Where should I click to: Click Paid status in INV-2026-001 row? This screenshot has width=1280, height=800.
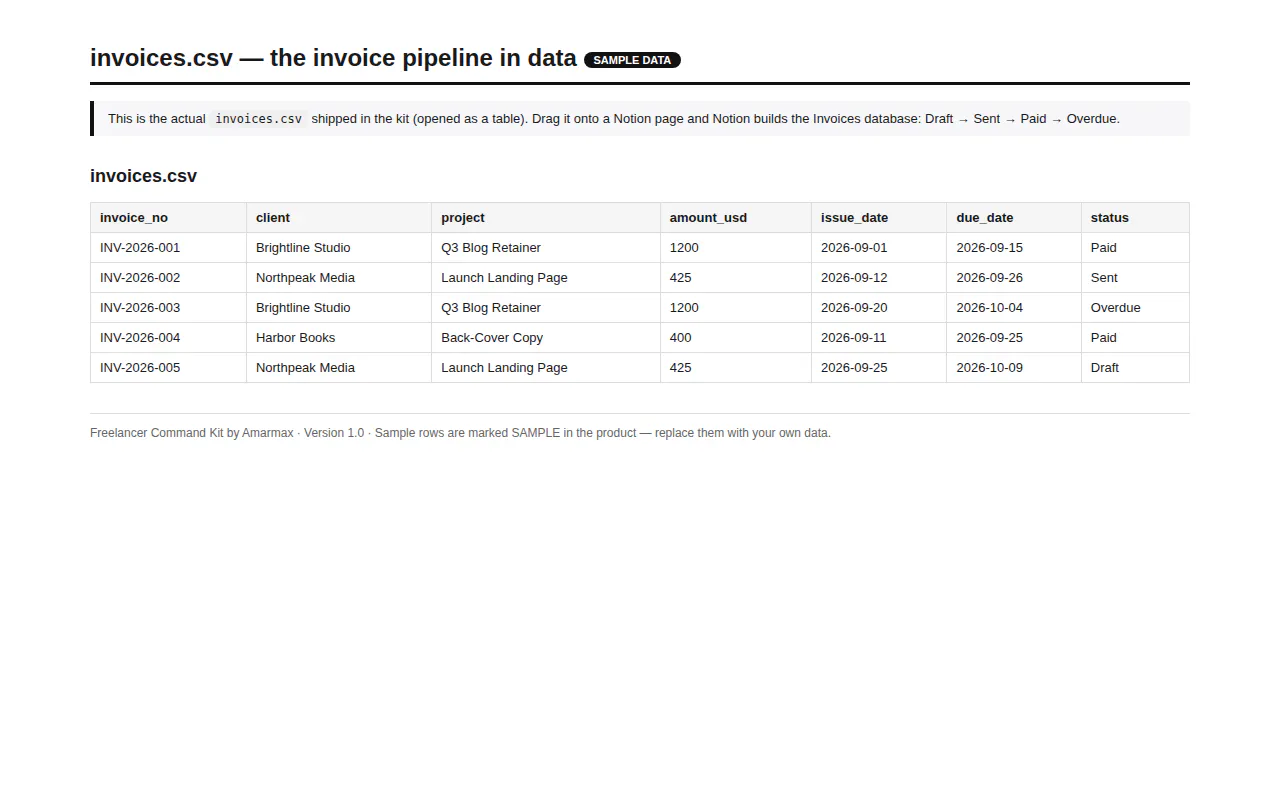pos(1135,247)
